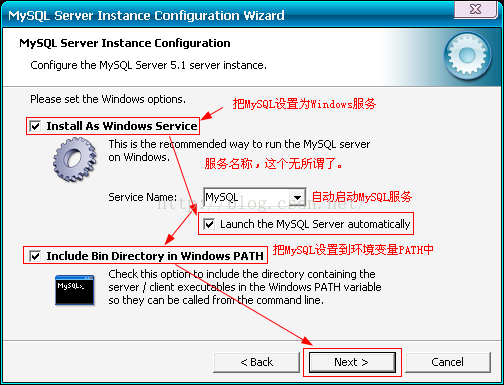Click the gray gear Windows service icon
The image size is (504, 385).
click(75, 160)
